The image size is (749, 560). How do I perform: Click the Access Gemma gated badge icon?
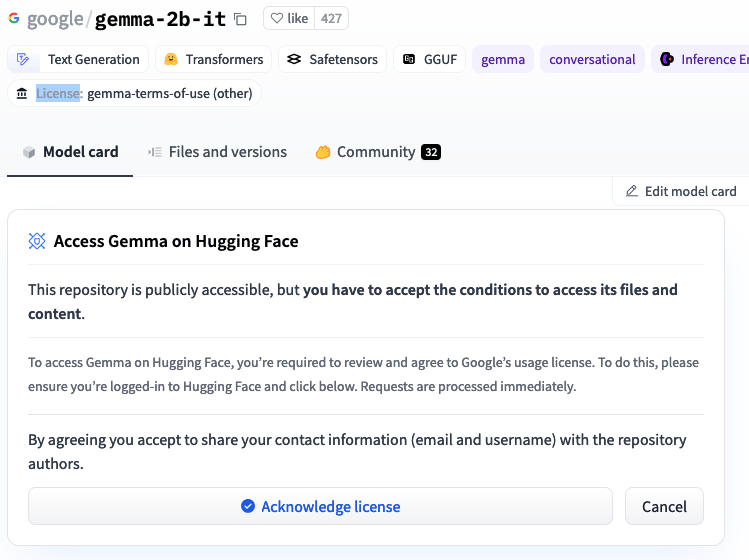[37, 241]
